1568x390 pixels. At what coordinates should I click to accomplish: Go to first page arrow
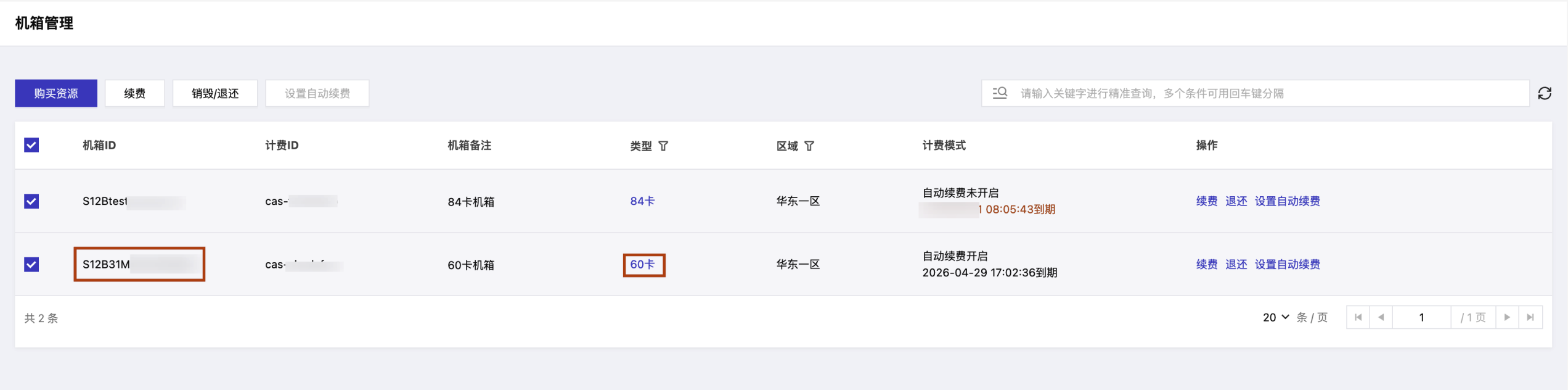tap(1358, 317)
